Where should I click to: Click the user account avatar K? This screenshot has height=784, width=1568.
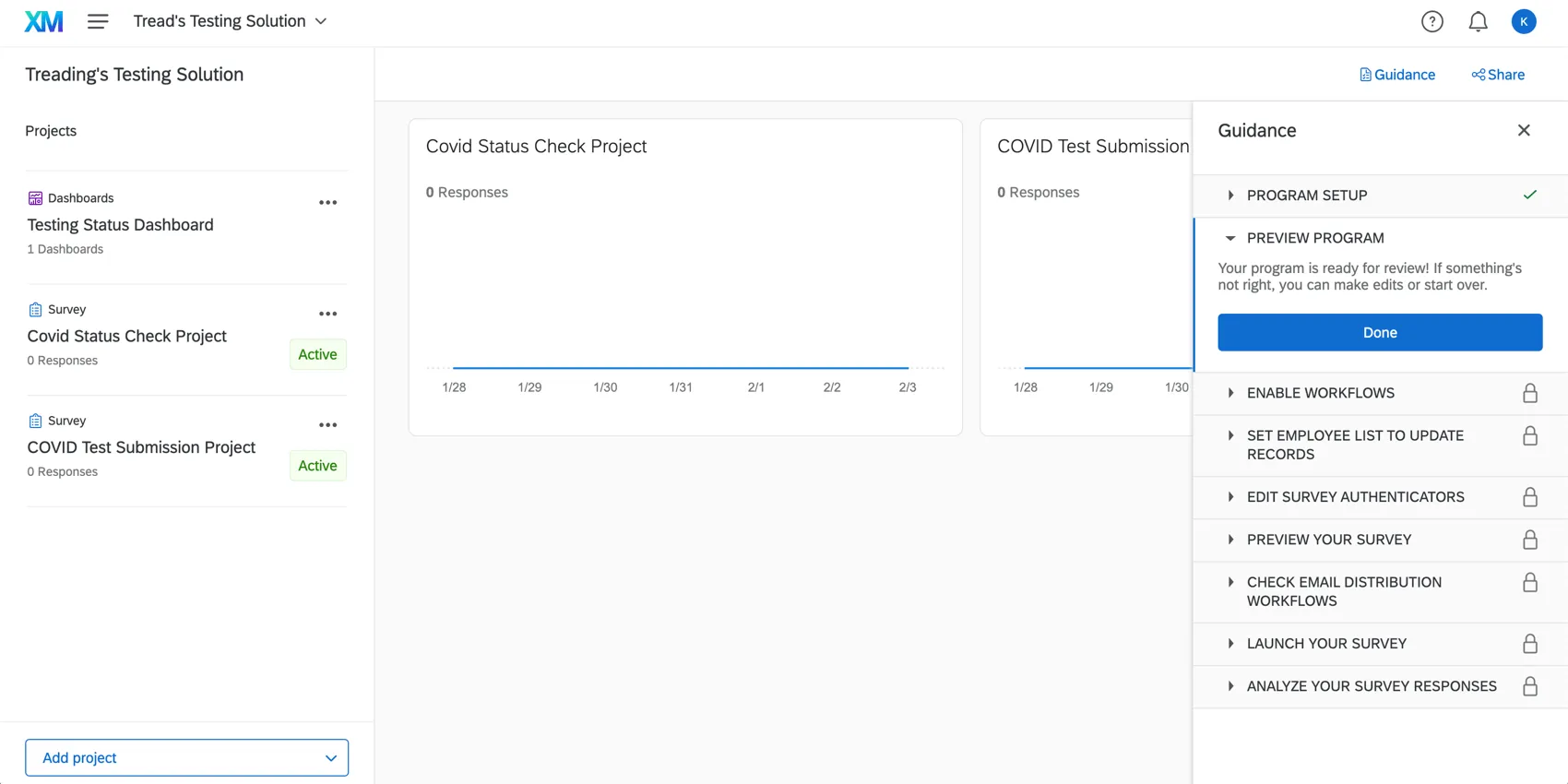(1524, 21)
